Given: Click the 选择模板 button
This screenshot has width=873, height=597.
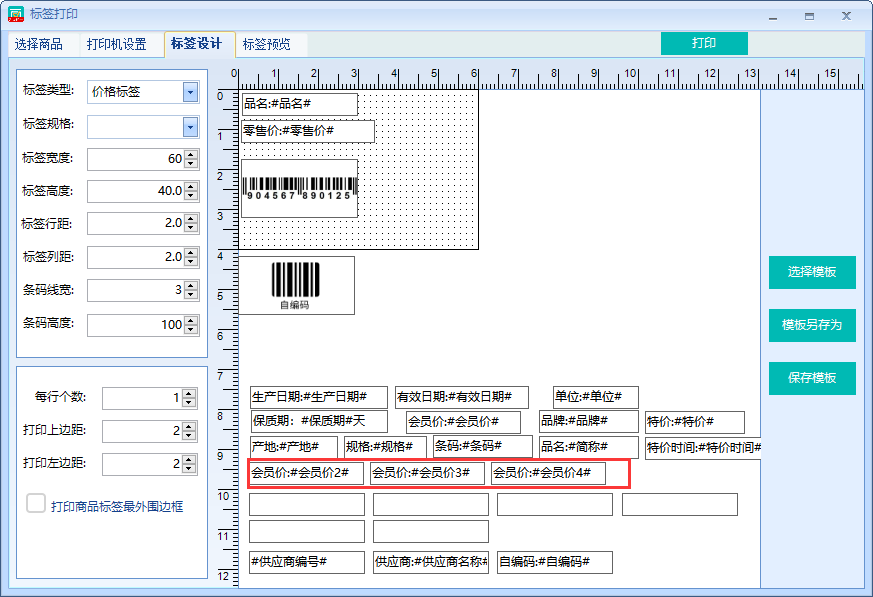Looking at the screenshot, I should tap(812, 272).
